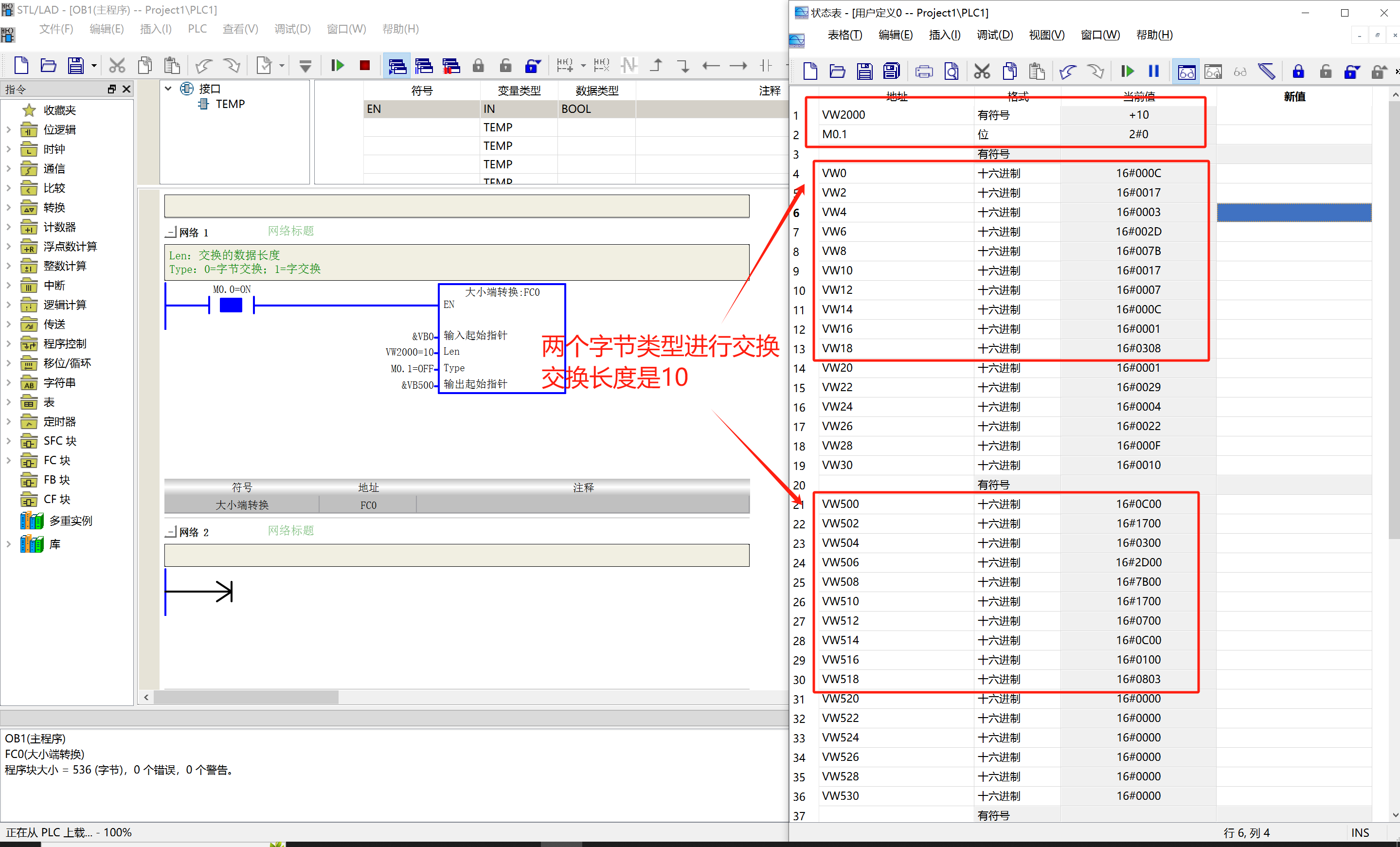Viewport: 1400px width, 847px height.
Task: Click the Run PLC green play icon in STL/LAD toolbar
Action: tap(338, 66)
